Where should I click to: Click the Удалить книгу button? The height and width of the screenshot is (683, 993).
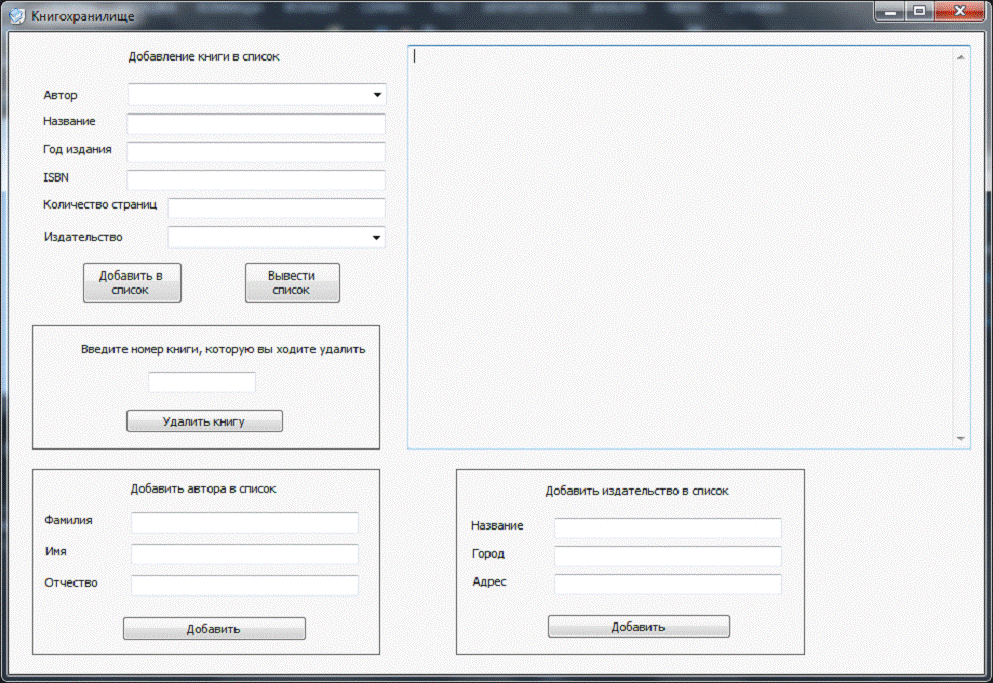(x=205, y=421)
